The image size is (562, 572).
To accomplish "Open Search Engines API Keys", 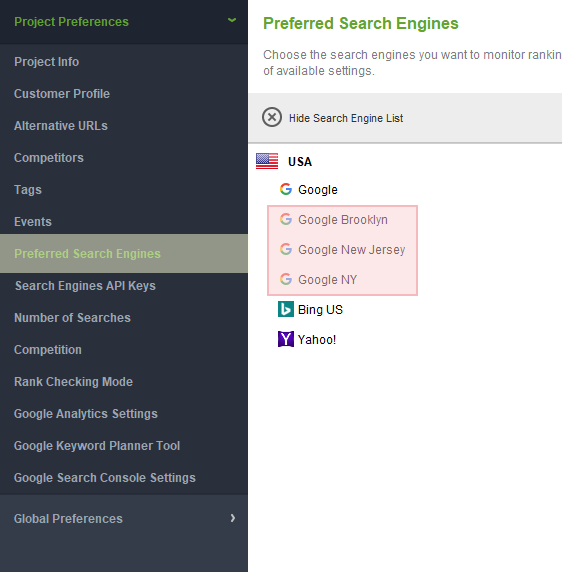I will [x=85, y=286].
